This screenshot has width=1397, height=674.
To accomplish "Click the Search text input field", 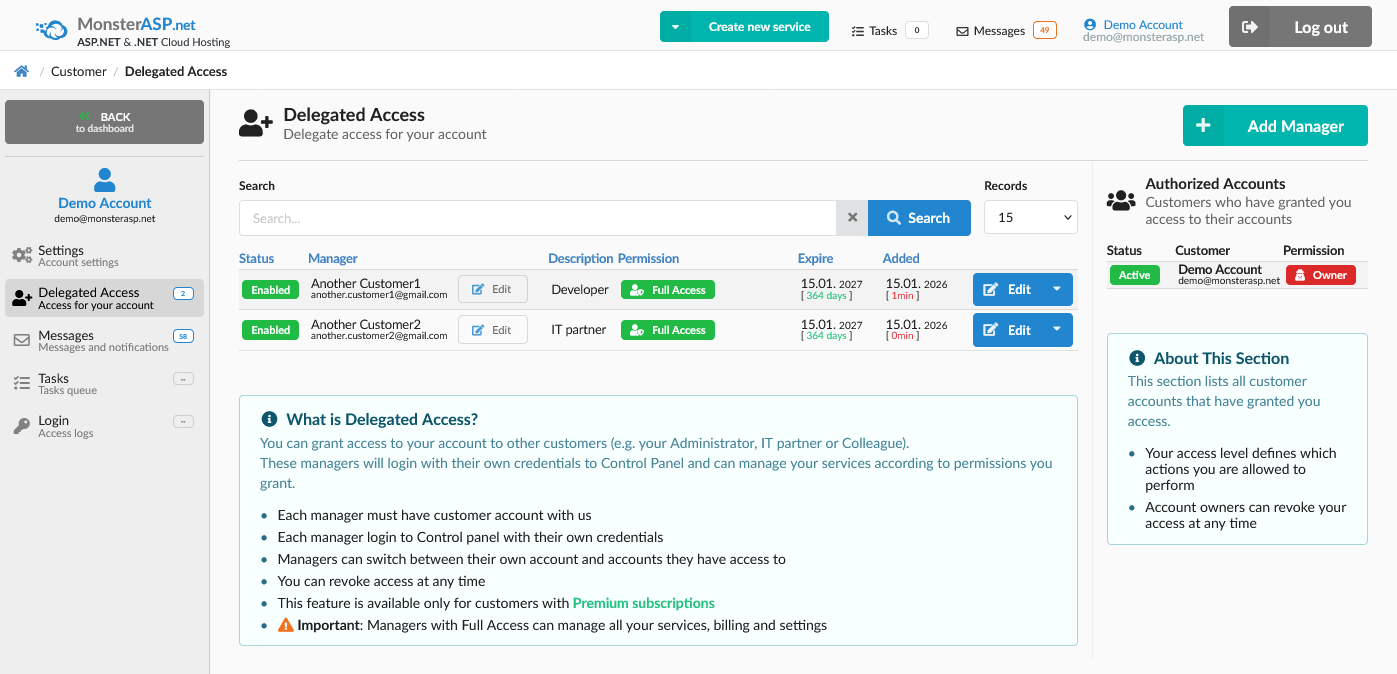I will 537,218.
